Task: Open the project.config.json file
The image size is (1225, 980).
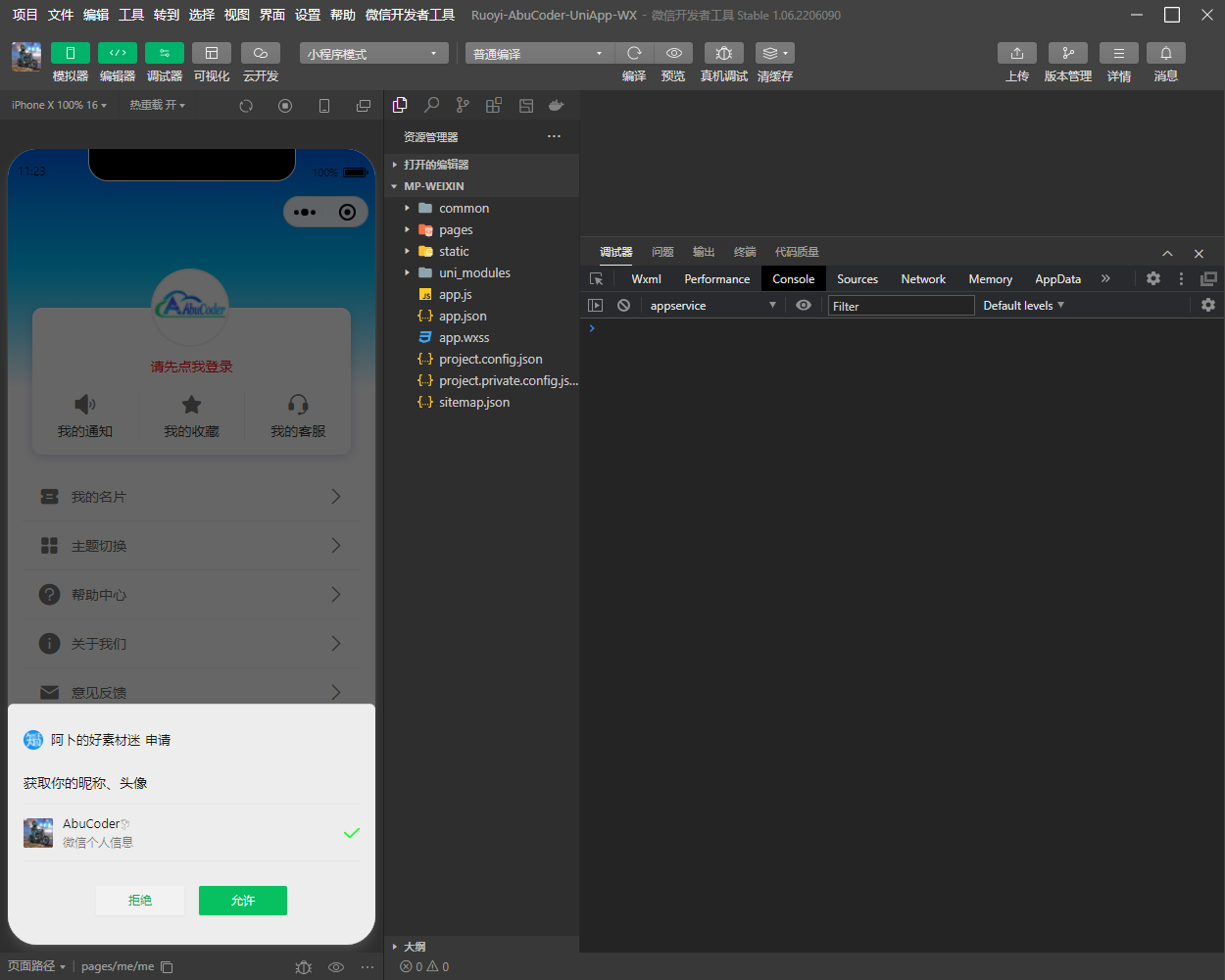Action: pyautogui.click(x=481, y=359)
